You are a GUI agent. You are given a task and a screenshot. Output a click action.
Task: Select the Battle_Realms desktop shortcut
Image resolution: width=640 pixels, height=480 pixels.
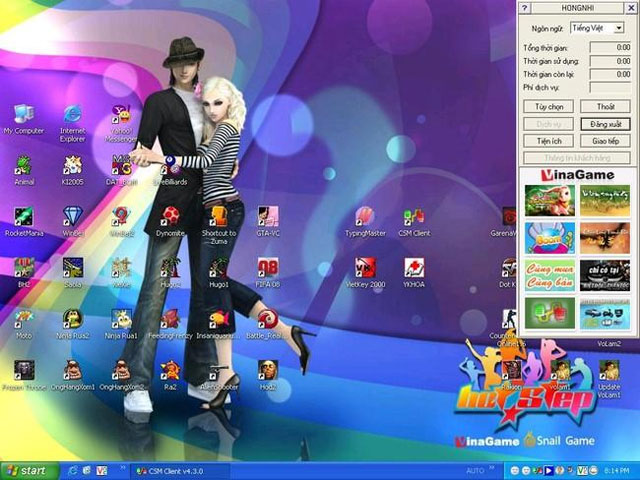pyautogui.click(x=268, y=324)
